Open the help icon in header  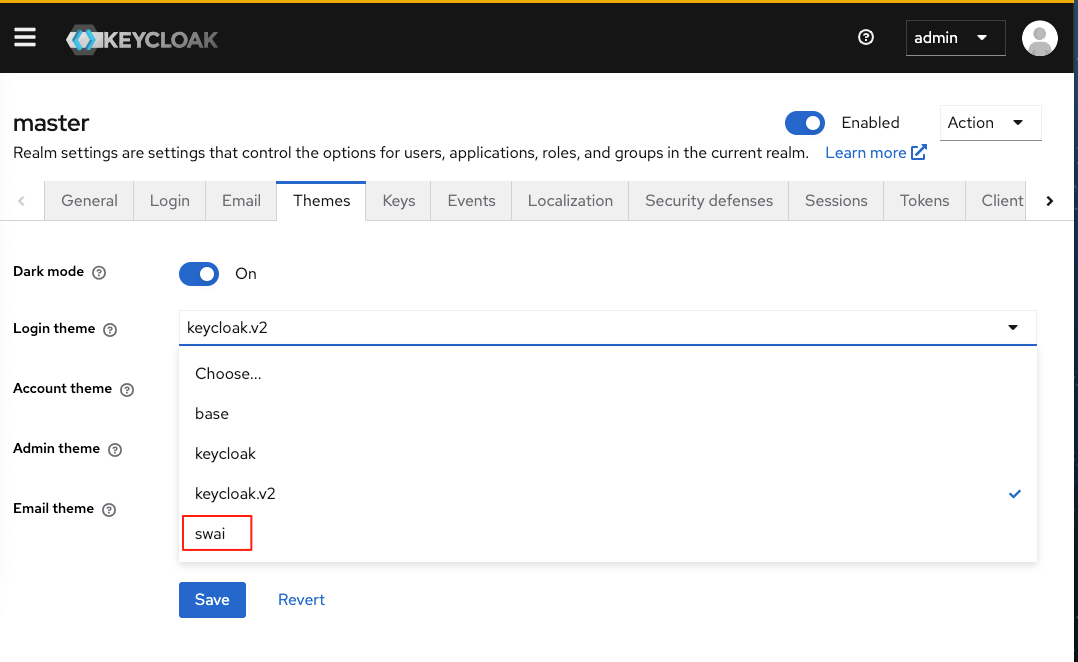click(866, 38)
